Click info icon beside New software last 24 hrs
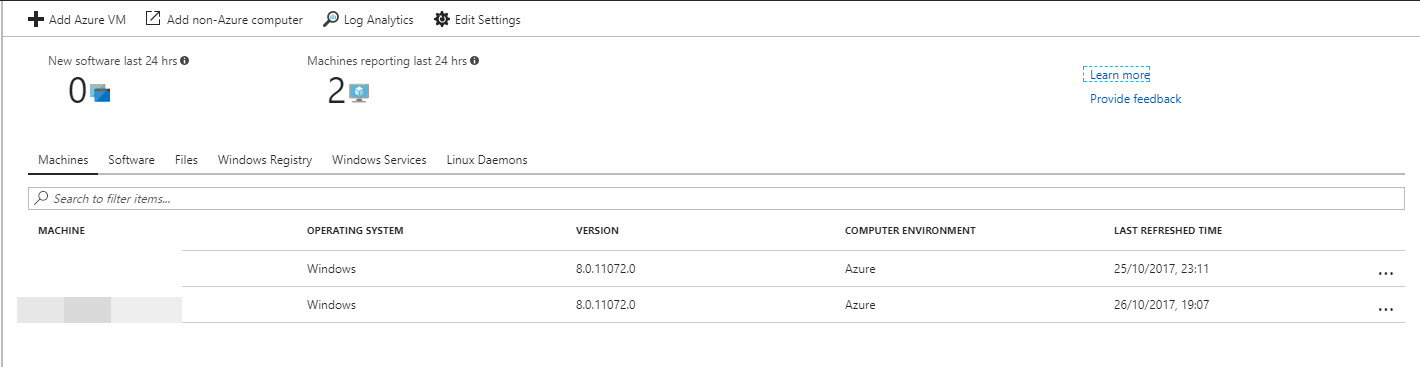1420x367 pixels. (185, 61)
